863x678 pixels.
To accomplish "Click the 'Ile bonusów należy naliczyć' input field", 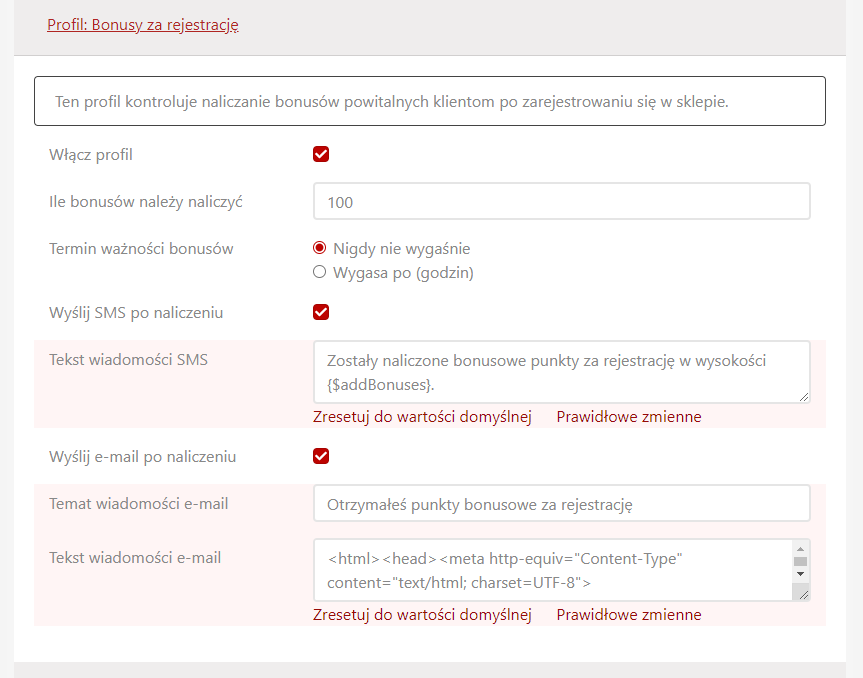I will coord(561,202).
